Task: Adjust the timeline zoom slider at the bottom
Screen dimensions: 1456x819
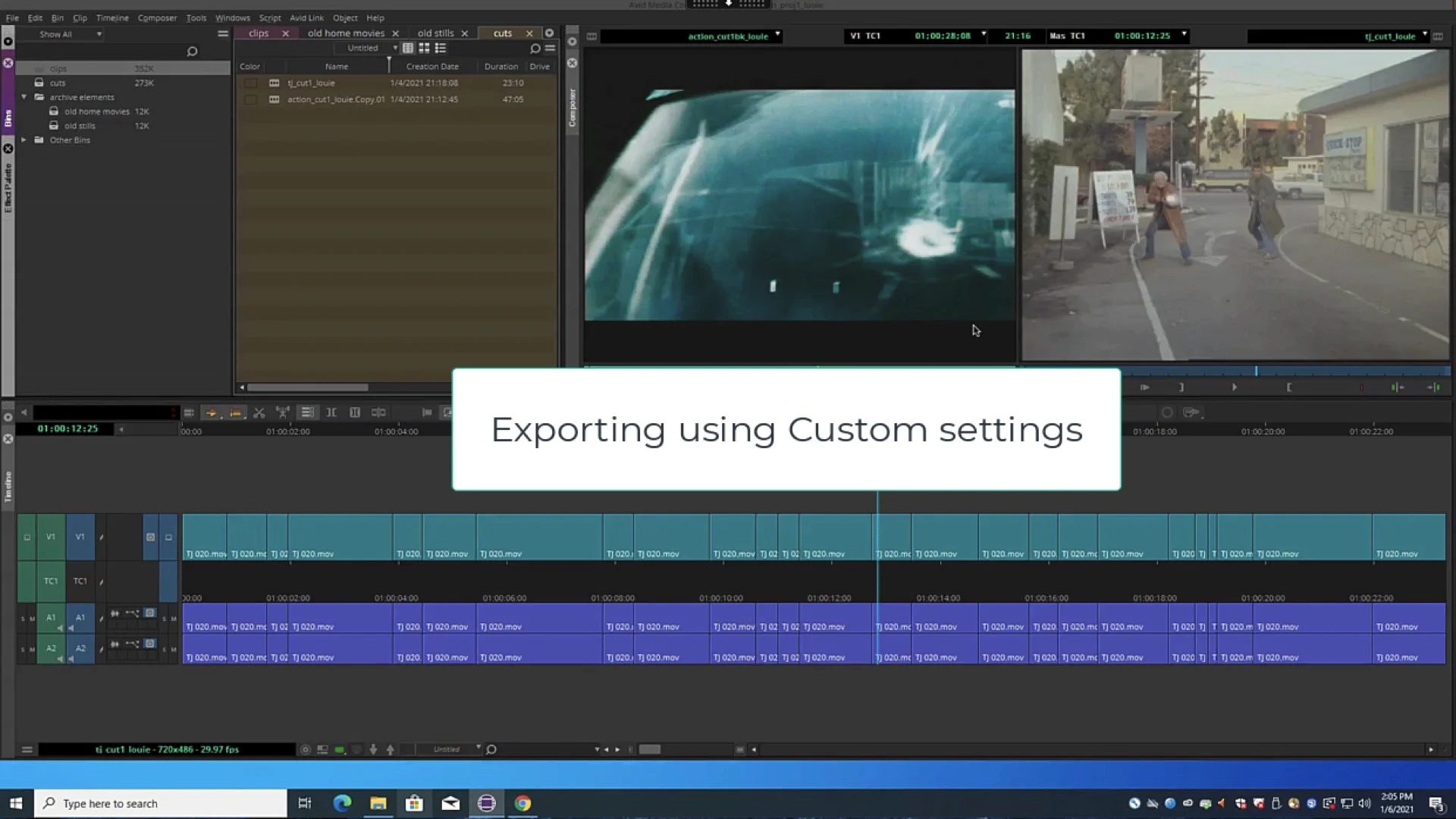Action: coord(650,749)
